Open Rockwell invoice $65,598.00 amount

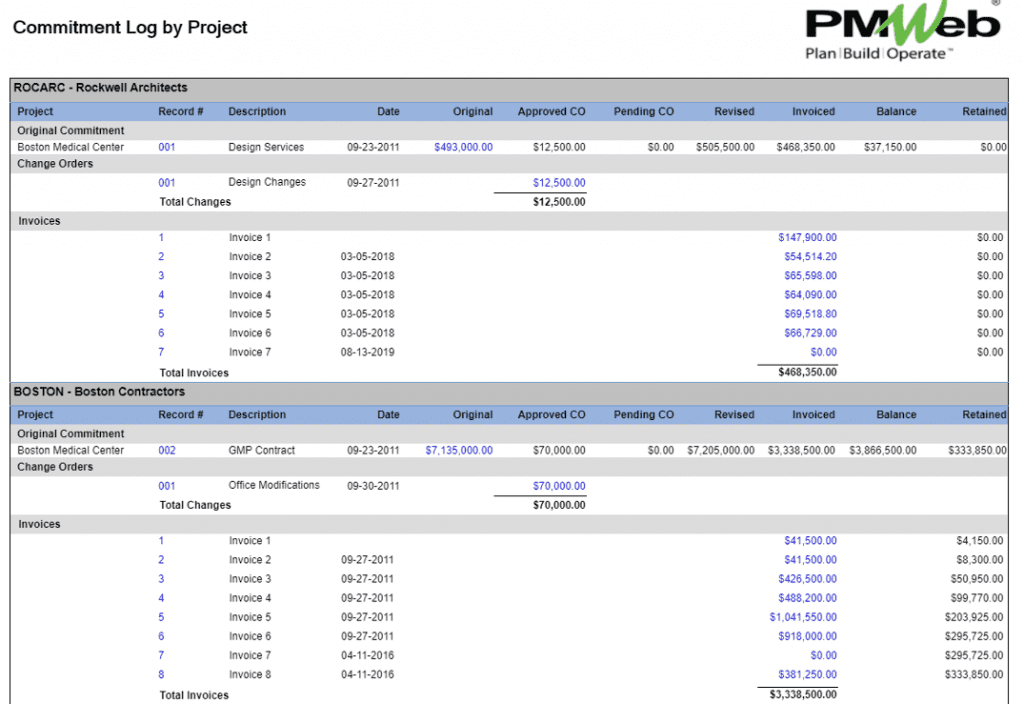810,276
